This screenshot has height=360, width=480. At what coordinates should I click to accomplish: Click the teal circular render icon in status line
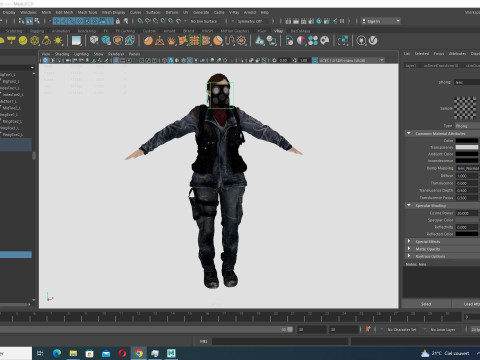319,21
